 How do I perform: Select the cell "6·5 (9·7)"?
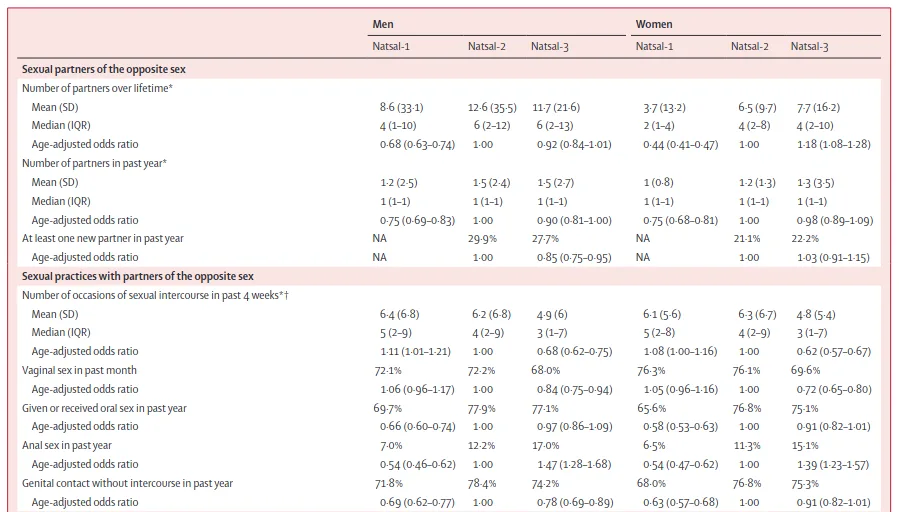click(757, 107)
